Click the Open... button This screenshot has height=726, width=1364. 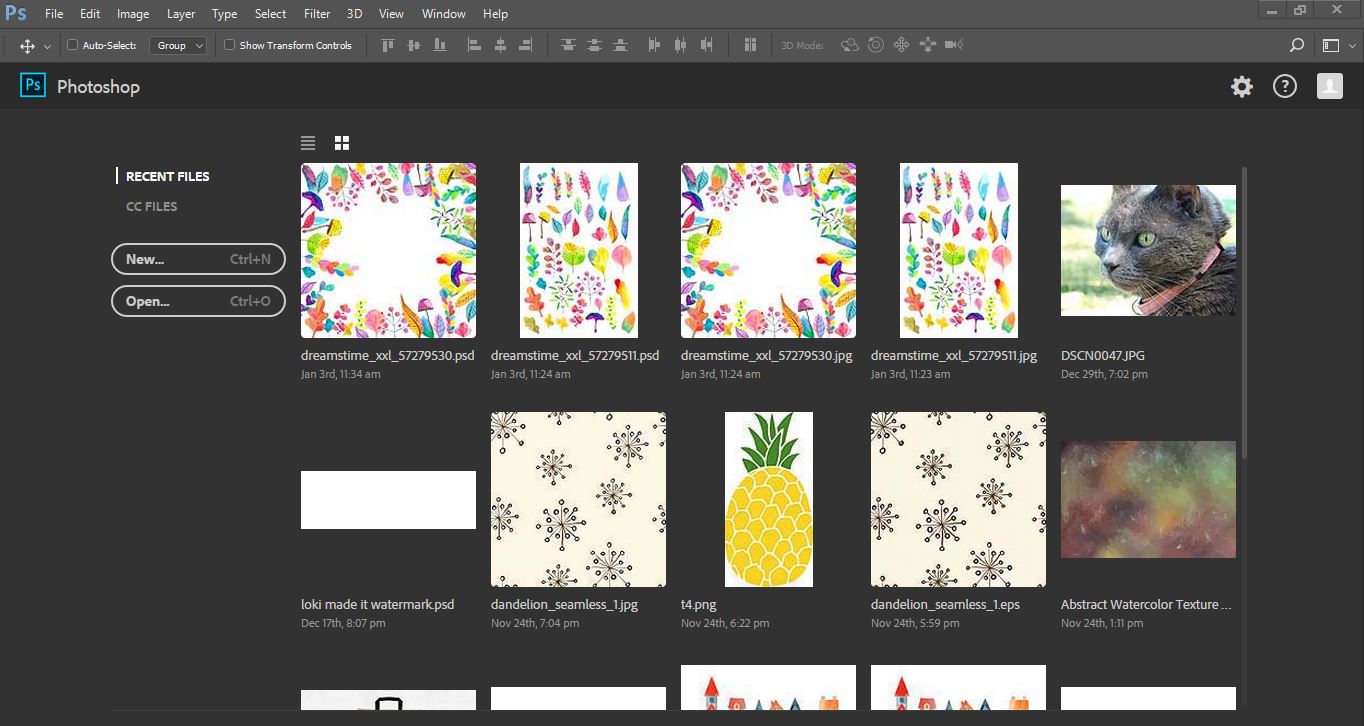(197, 301)
